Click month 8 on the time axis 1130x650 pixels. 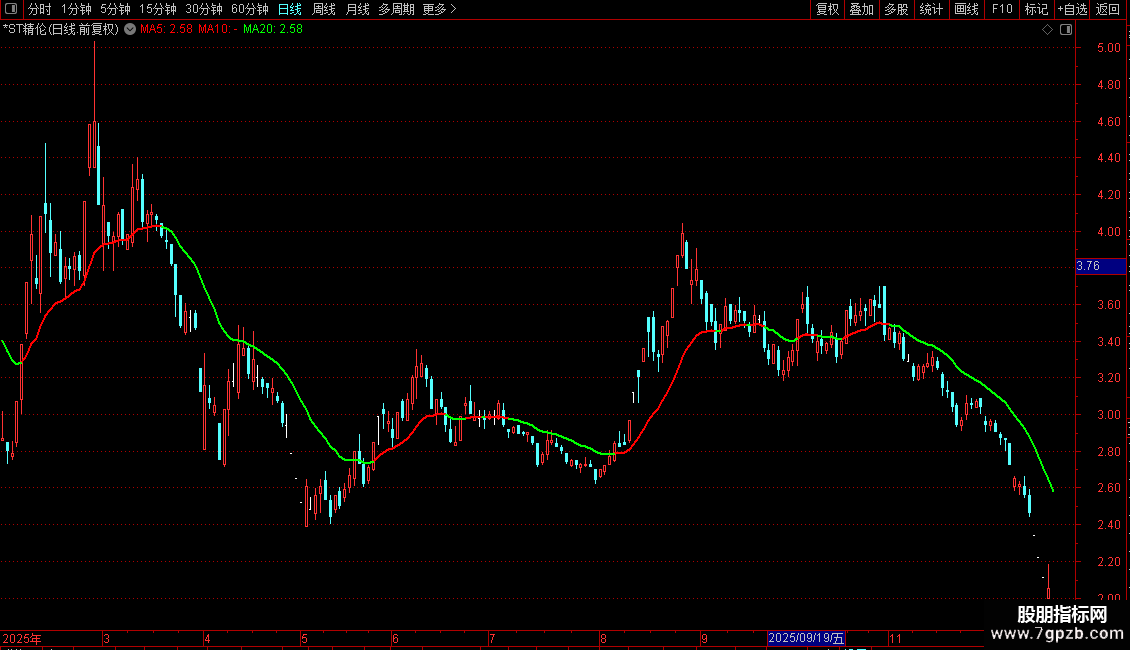(x=604, y=638)
